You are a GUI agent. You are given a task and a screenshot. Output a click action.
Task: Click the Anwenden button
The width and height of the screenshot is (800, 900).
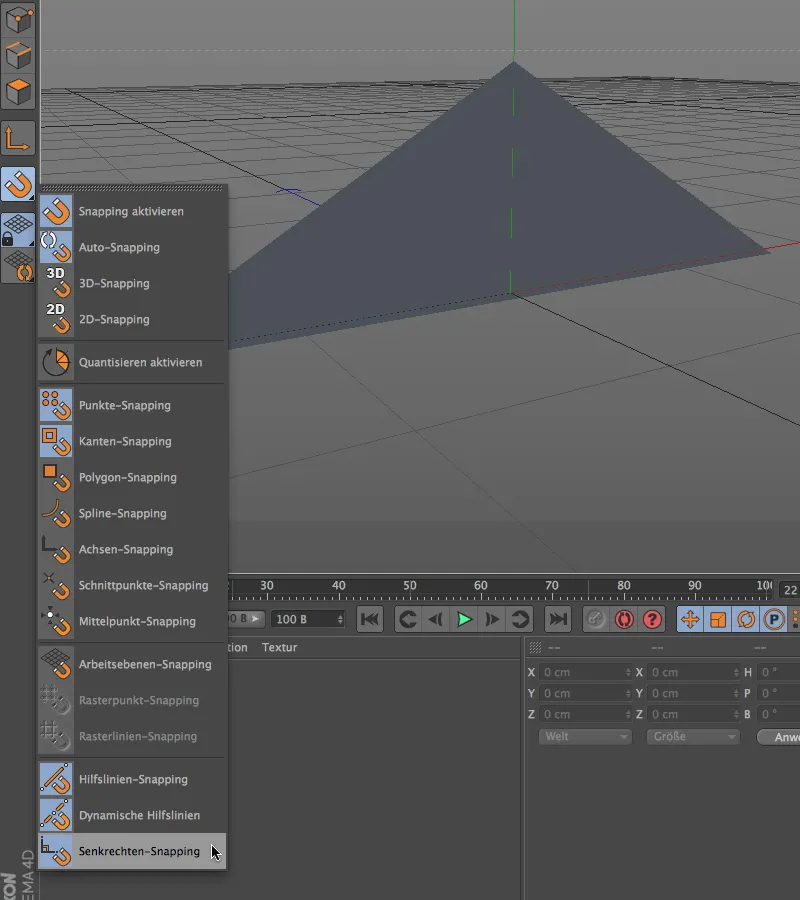point(779,737)
